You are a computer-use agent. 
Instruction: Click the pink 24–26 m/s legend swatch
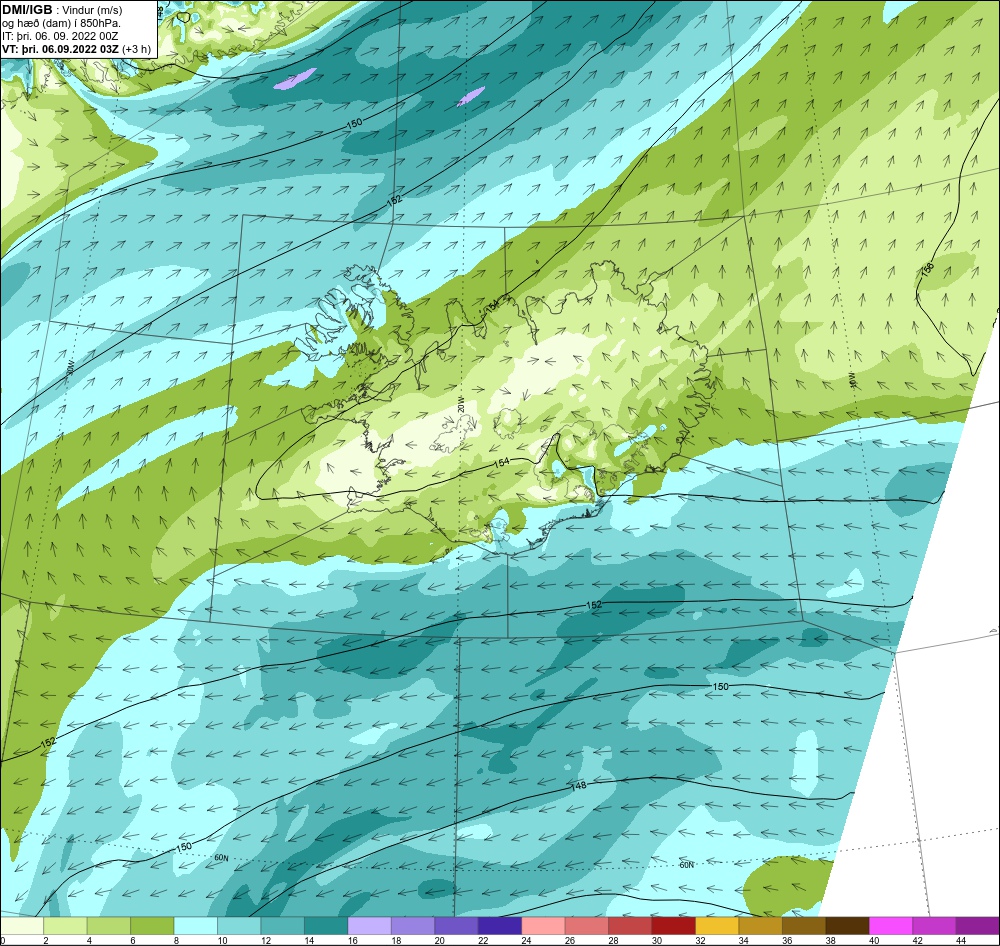[x=543, y=926]
